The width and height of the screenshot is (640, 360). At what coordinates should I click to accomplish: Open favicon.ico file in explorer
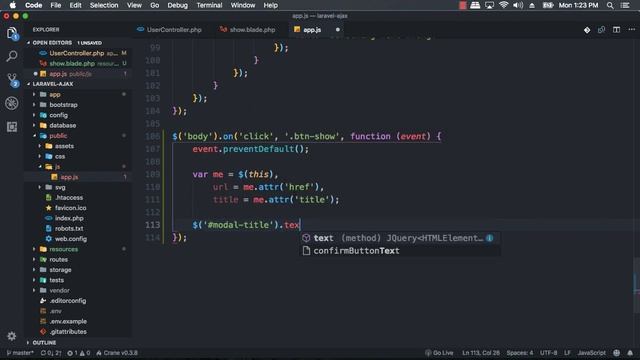tap(70, 208)
